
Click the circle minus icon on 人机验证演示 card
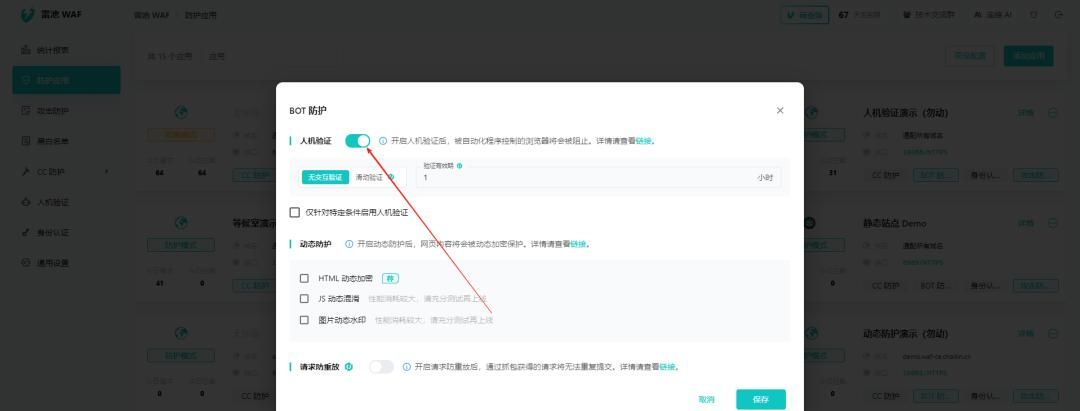pos(1053,113)
